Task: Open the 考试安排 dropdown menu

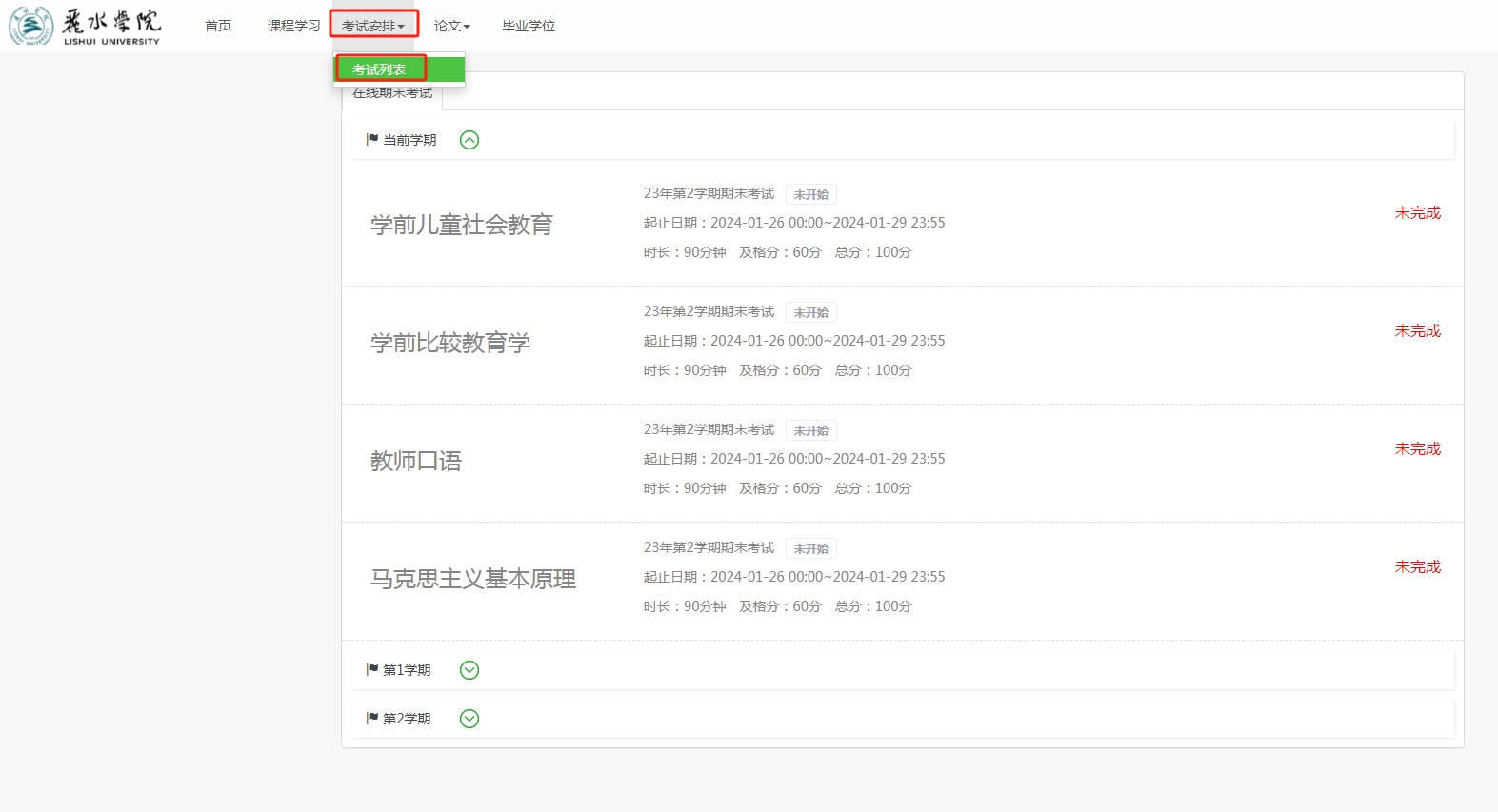Action: click(373, 26)
